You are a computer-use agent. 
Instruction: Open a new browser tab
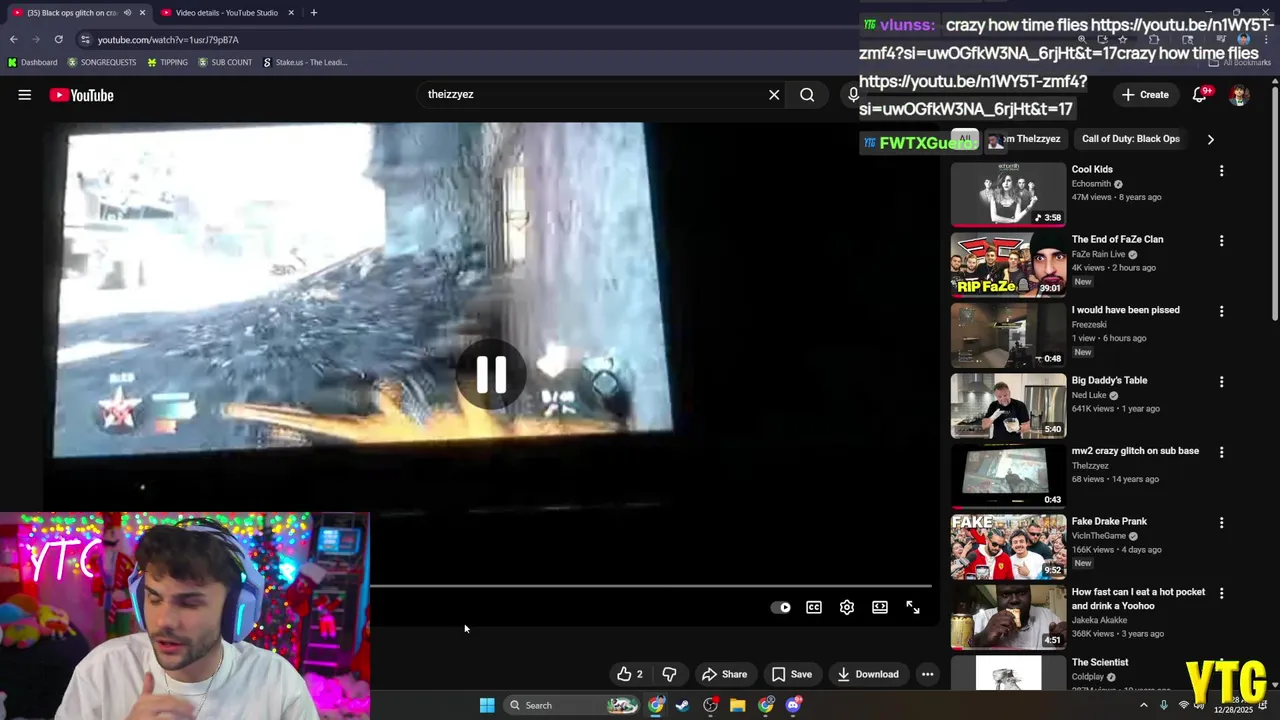point(313,13)
